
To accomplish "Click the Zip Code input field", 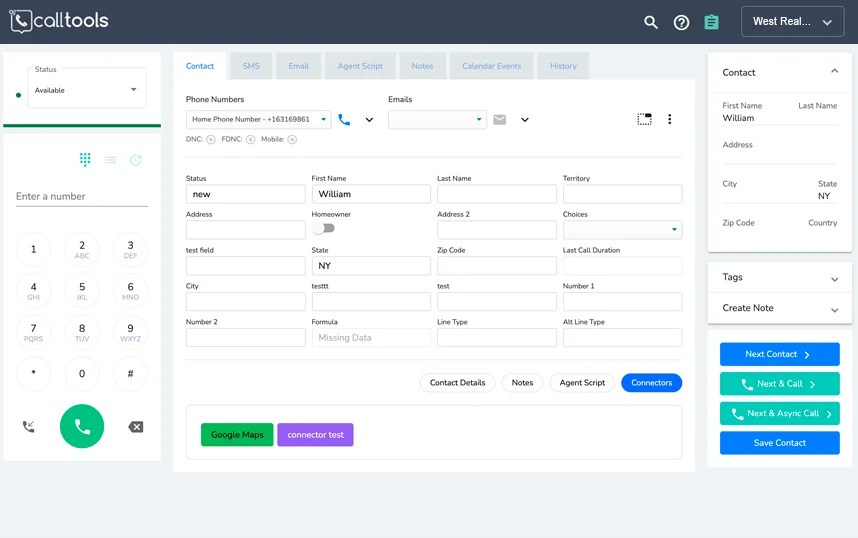I will pyautogui.click(x=497, y=266).
